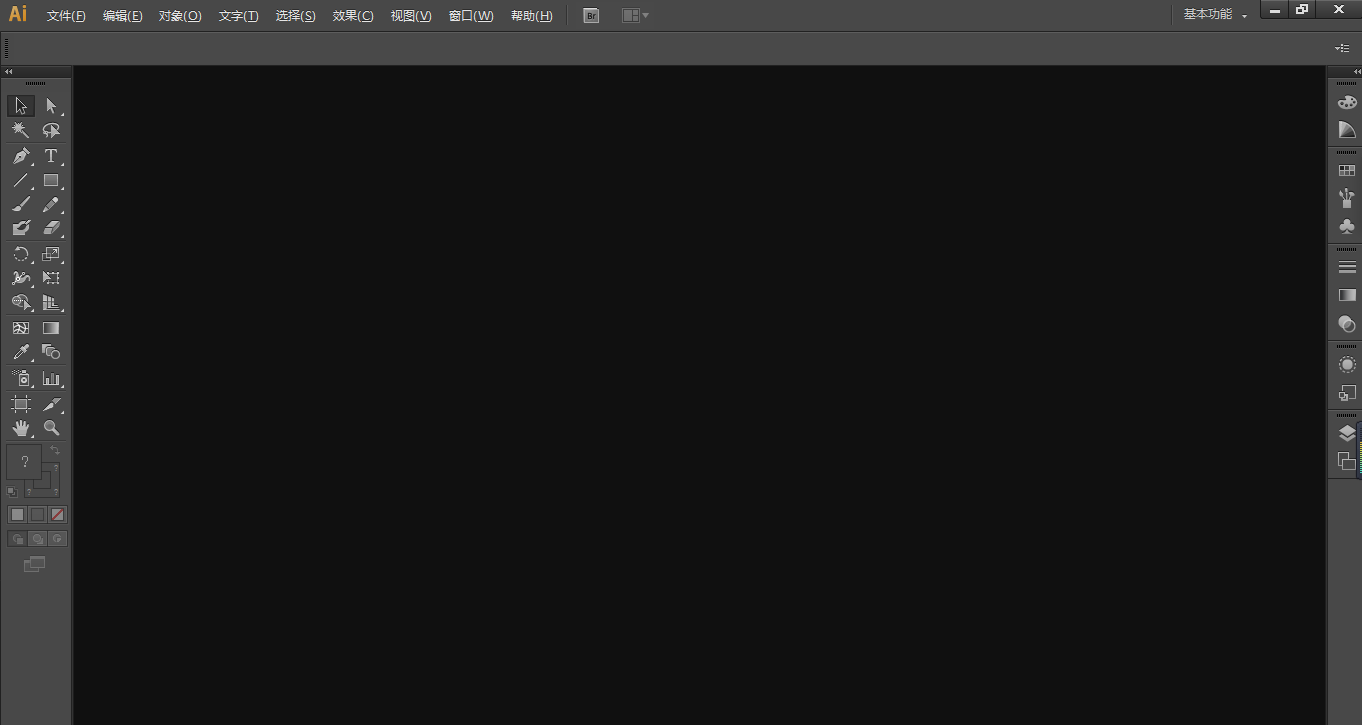Expand the right panel dock
This screenshot has width=1362, height=725.
[1356, 72]
